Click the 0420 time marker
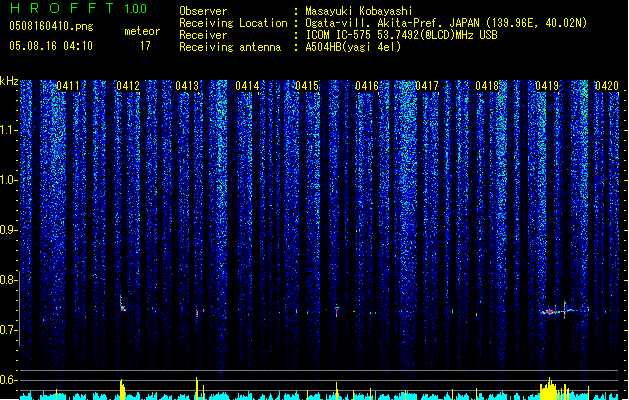The height and width of the screenshot is (400, 629). tap(607, 86)
